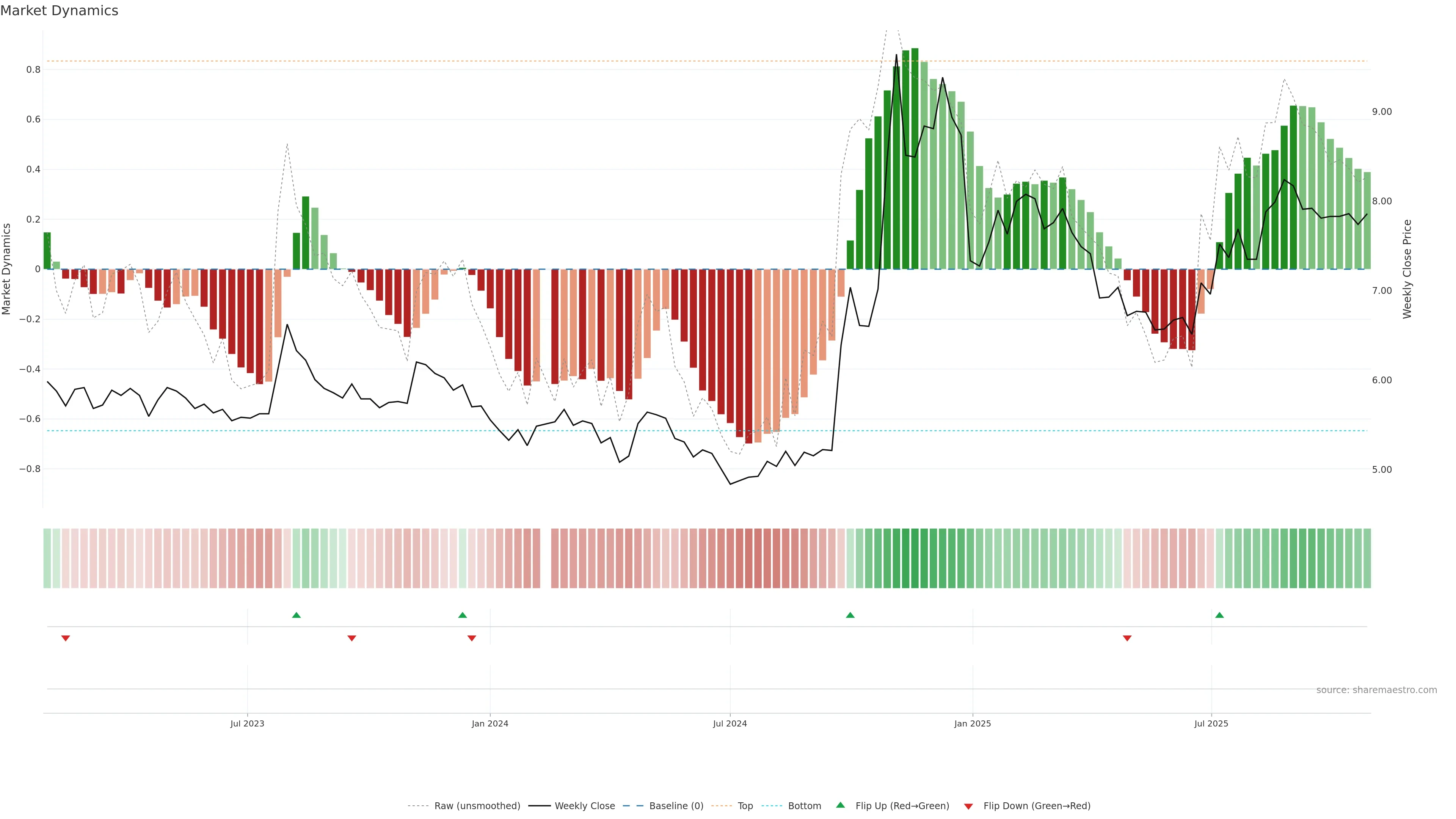Click the green Flip Up marker just before Jan 2024
The height and width of the screenshot is (819, 1456).
click(x=462, y=615)
